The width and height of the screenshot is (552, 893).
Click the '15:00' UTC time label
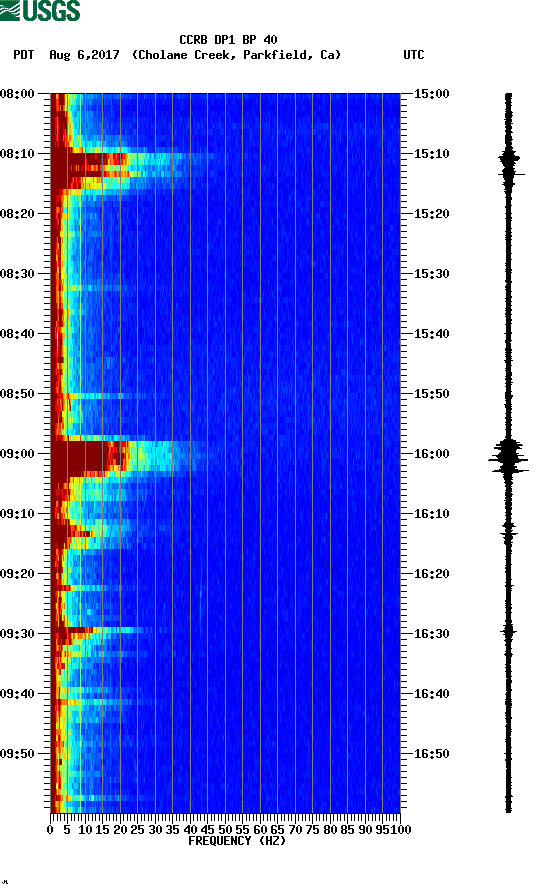pos(431,93)
